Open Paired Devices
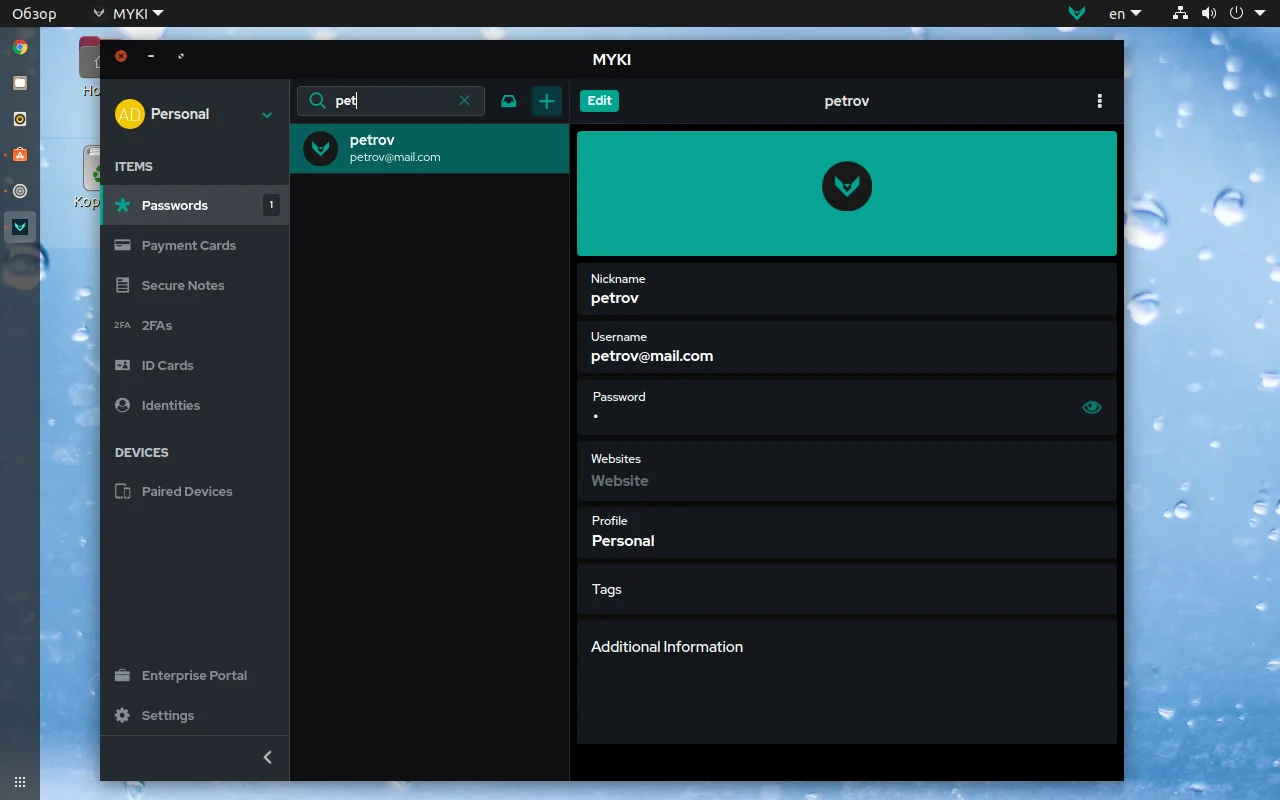 195,491
